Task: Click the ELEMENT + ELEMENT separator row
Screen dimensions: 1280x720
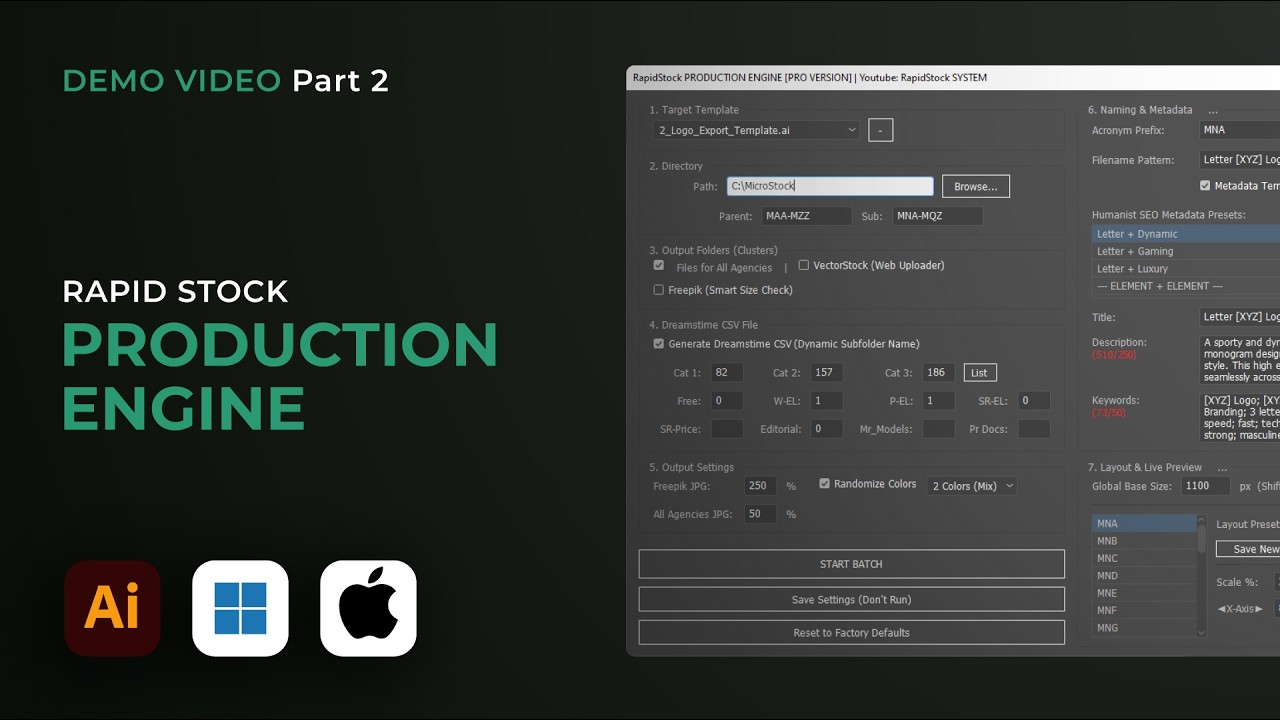Action: (x=1185, y=286)
